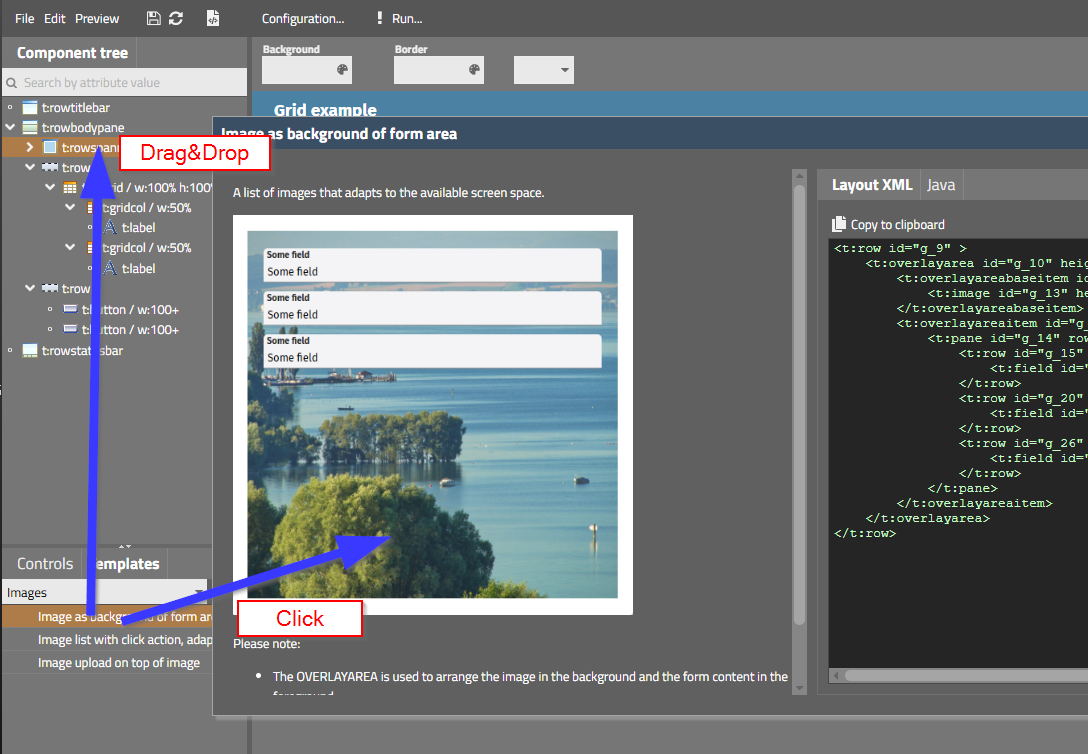Click the Copy to clipboard icon

(x=840, y=225)
